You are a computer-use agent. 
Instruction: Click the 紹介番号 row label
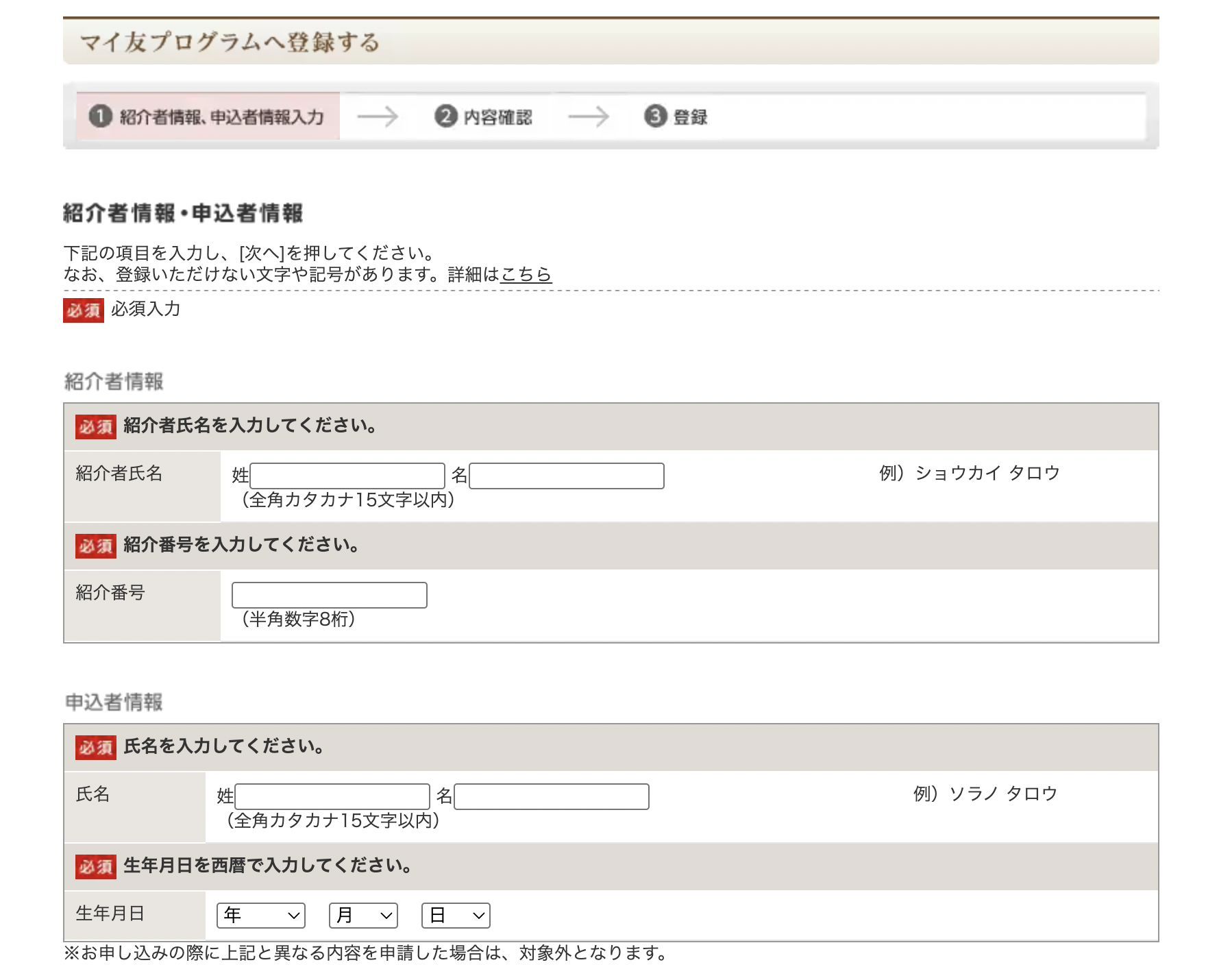tap(110, 593)
